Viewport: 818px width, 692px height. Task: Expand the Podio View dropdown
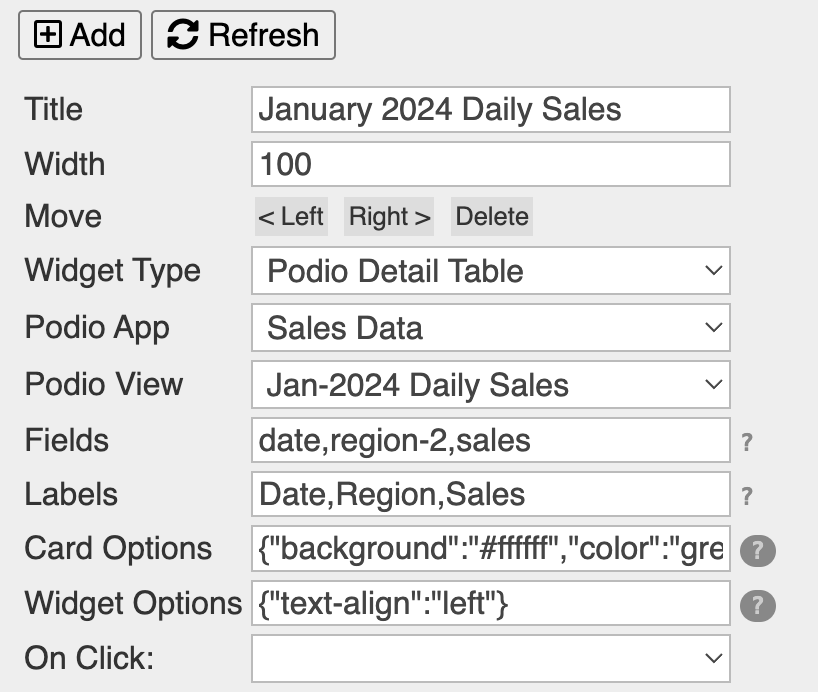pyautogui.click(x=490, y=385)
